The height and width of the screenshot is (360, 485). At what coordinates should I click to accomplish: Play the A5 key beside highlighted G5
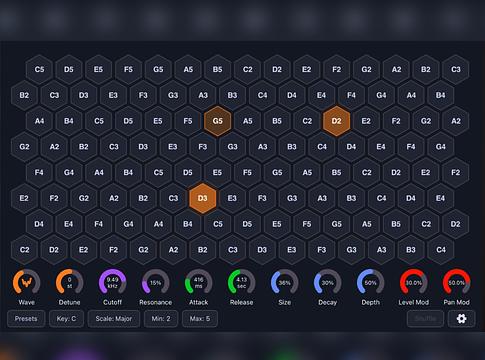(247, 121)
